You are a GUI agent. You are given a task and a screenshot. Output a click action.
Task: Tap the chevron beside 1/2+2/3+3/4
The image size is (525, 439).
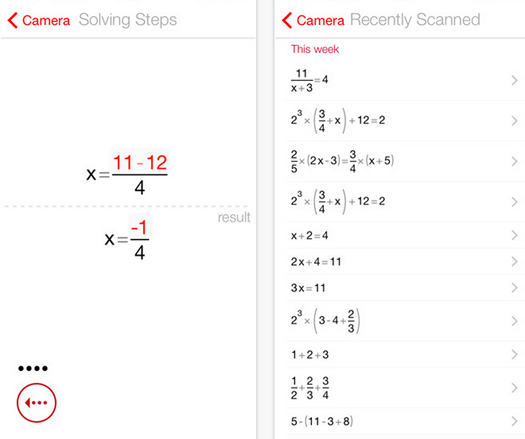[515, 388]
